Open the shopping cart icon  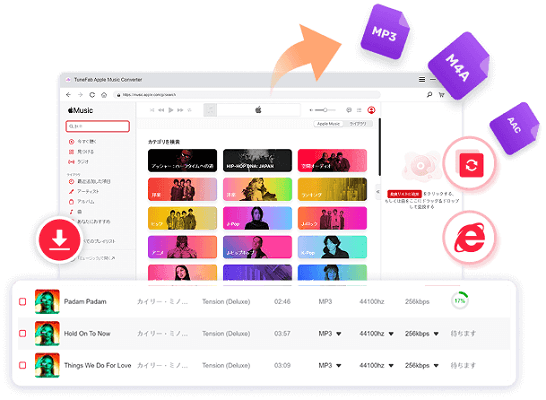pyautogui.click(x=442, y=94)
